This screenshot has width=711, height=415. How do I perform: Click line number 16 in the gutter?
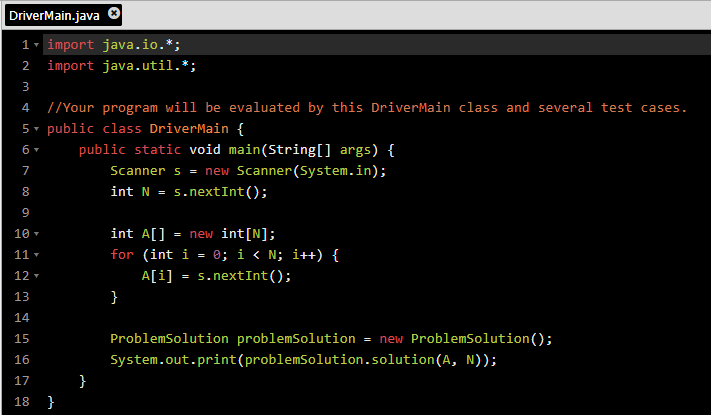(x=22, y=360)
